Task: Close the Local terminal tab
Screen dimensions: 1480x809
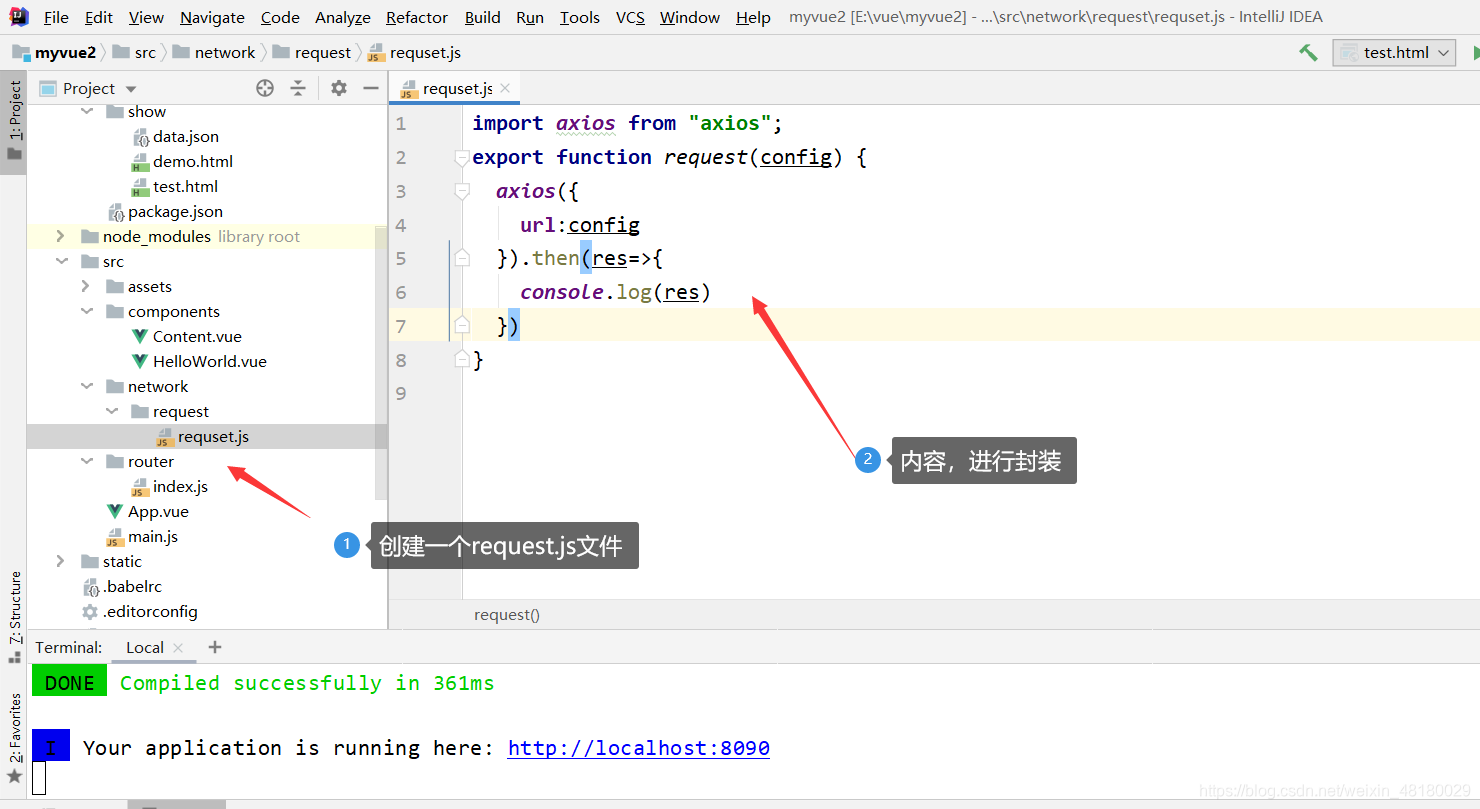Action: tap(178, 648)
